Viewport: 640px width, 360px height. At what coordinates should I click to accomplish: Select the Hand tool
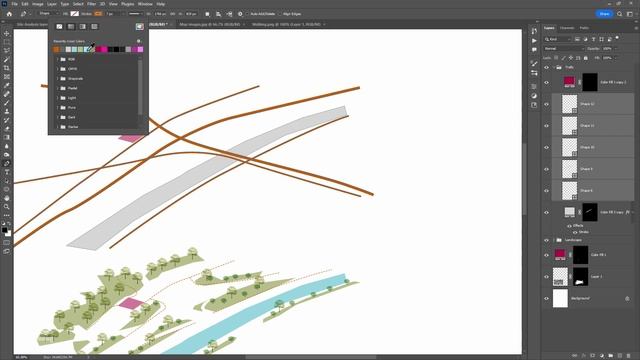tap(7, 198)
